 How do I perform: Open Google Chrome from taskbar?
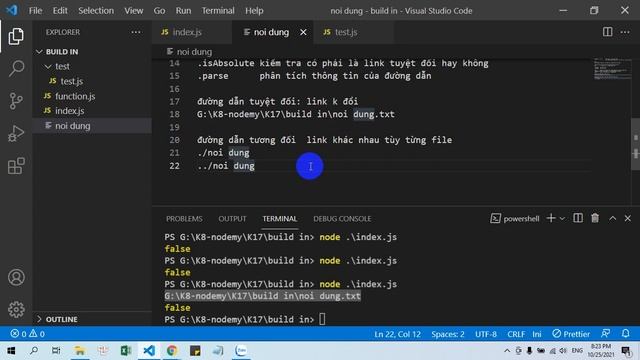point(172,350)
